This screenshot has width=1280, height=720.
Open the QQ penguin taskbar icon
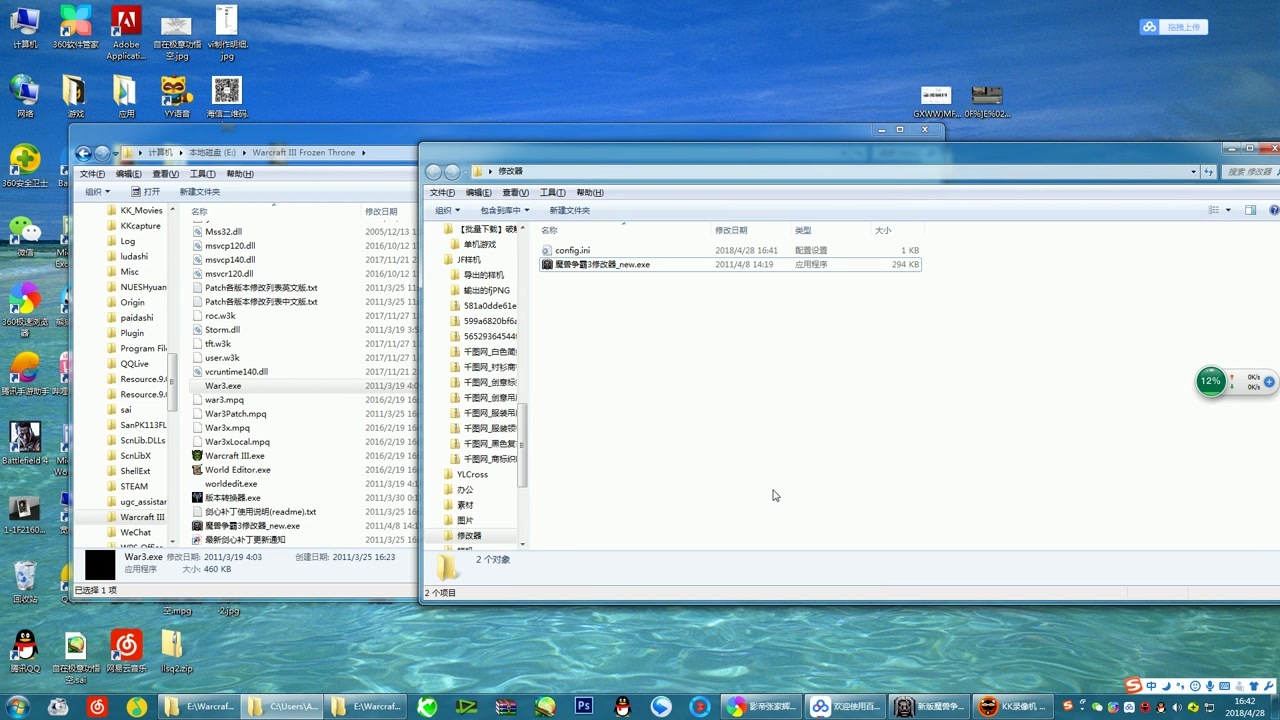[x=623, y=706]
